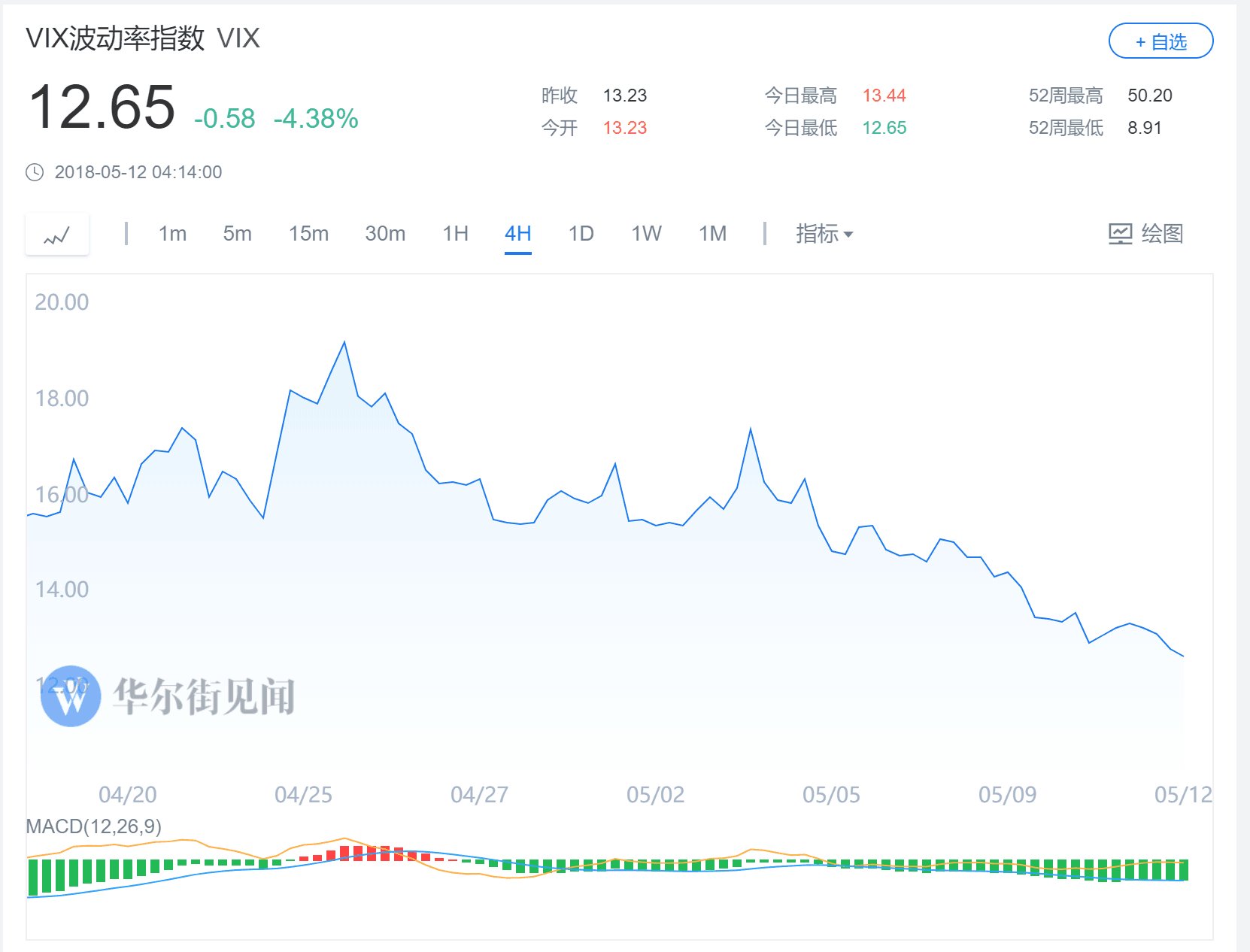Click the current price 12.65

coord(102,108)
